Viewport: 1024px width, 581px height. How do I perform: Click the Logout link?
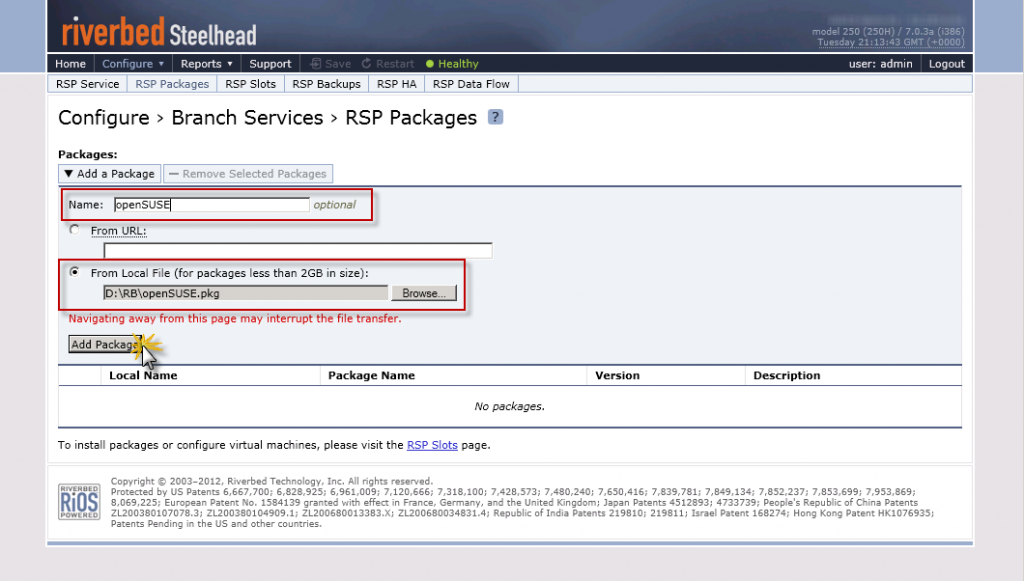tap(946, 64)
